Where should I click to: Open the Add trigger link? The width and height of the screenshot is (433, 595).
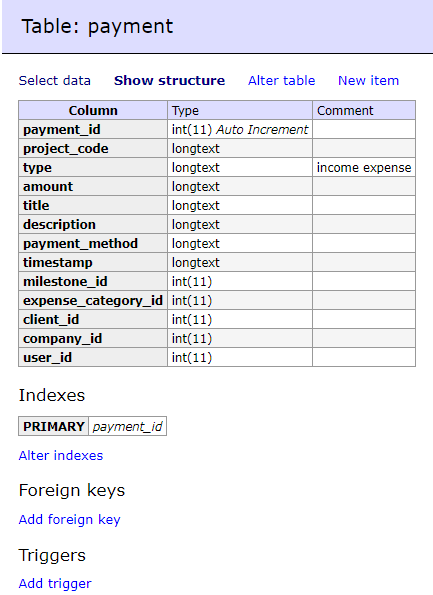[x=55, y=583]
